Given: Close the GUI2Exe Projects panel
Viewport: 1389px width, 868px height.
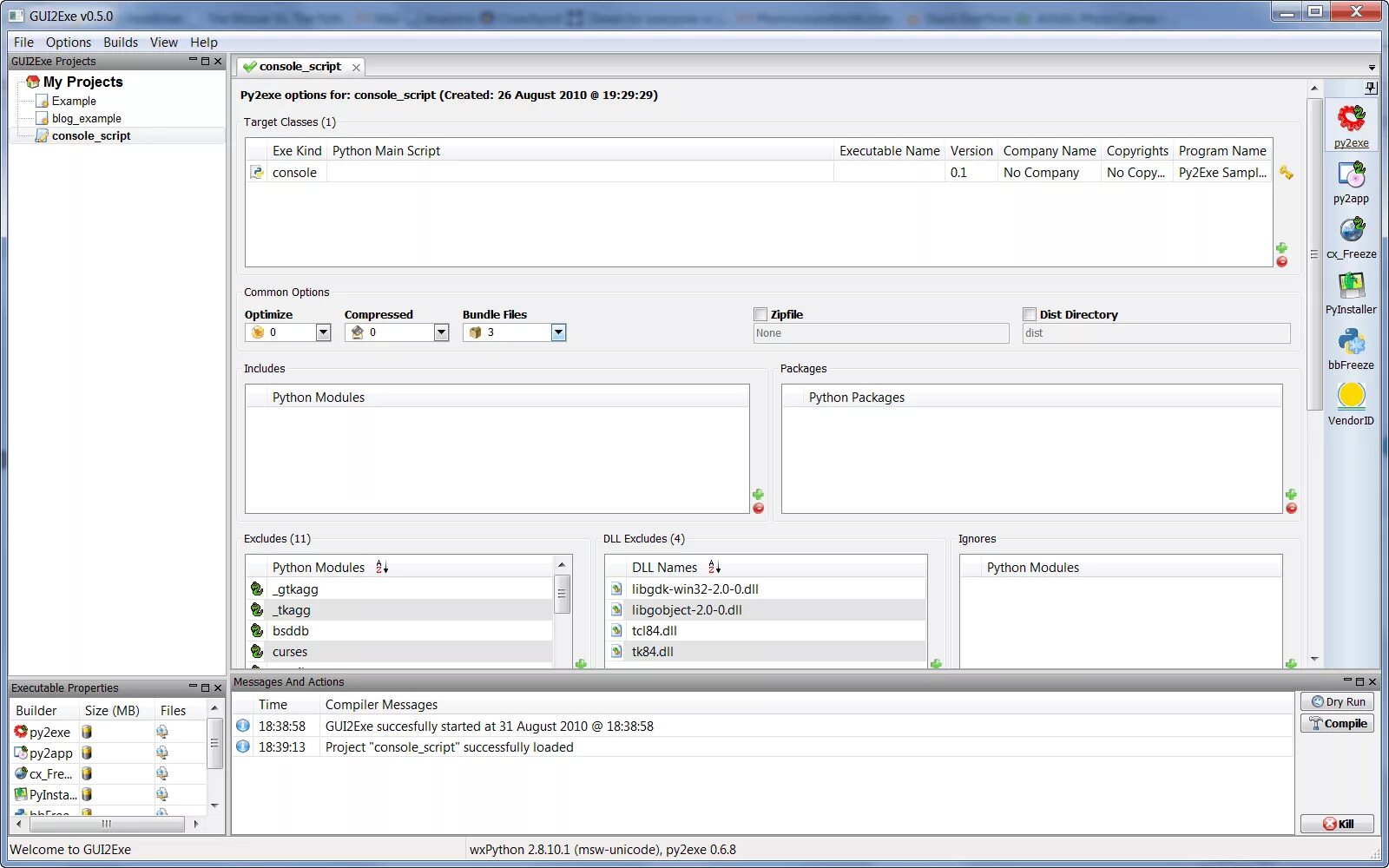Looking at the screenshot, I should (218, 61).
